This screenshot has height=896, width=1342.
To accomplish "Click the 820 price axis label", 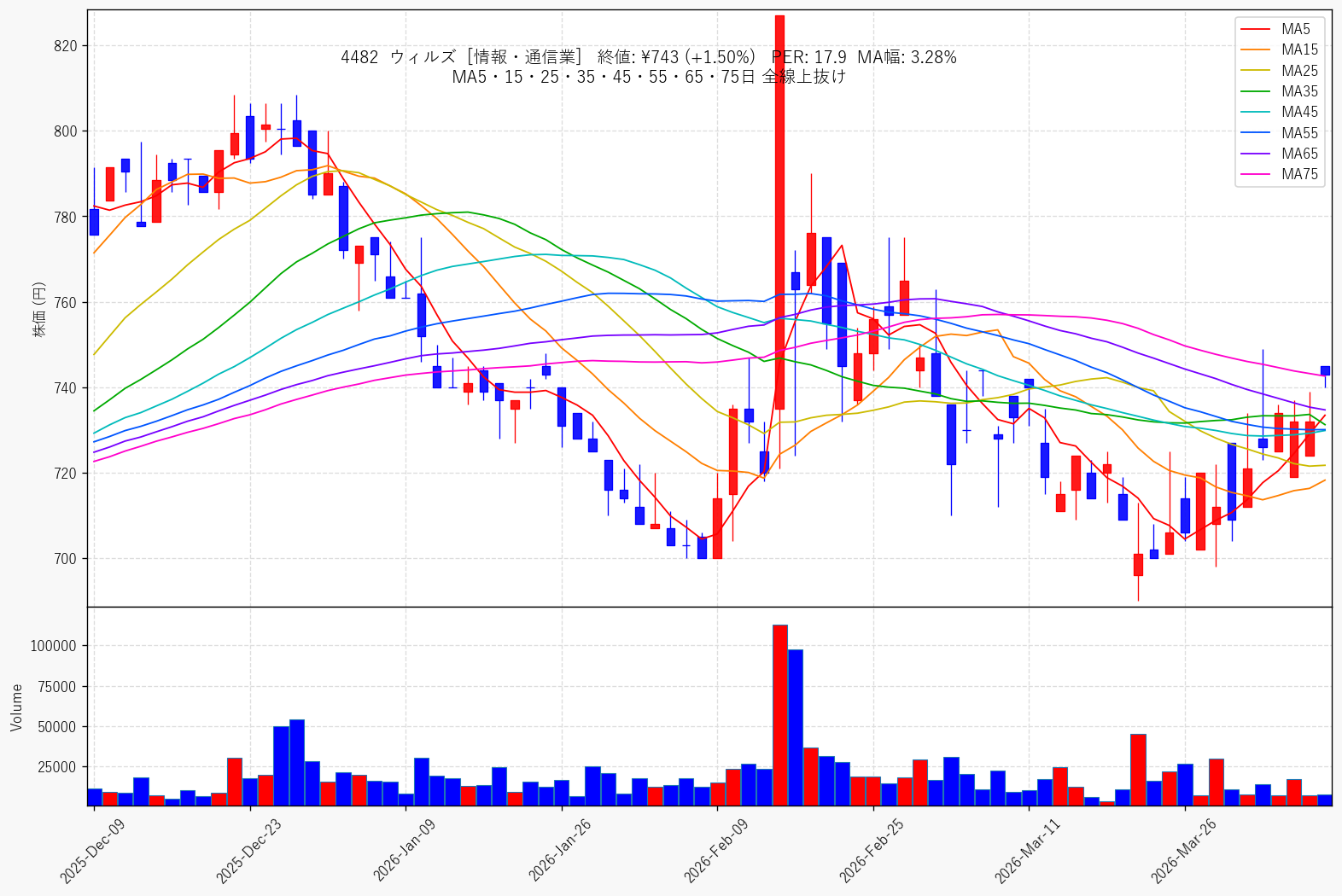I will click(x=66, y=46).
